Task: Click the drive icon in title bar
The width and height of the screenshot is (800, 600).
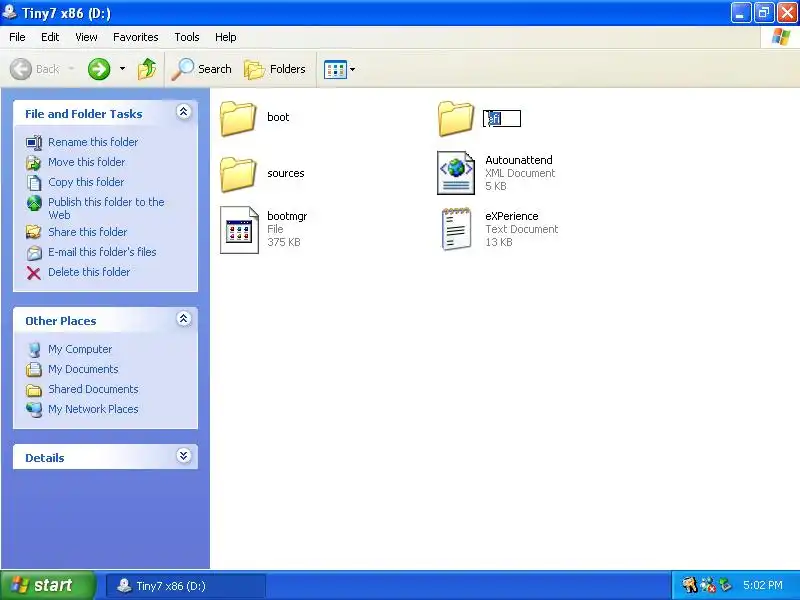Action: 9,12
